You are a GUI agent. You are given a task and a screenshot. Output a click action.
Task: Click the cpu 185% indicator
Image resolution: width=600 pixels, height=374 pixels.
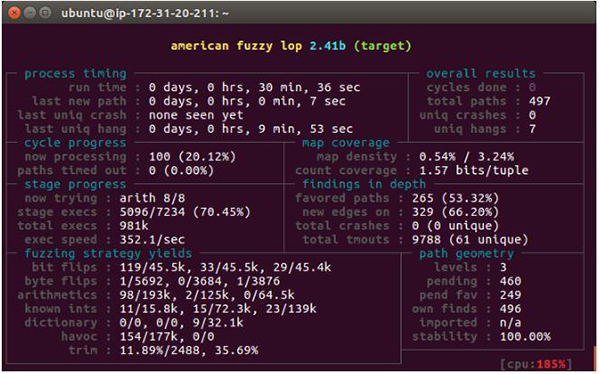[x=536, y=364]
